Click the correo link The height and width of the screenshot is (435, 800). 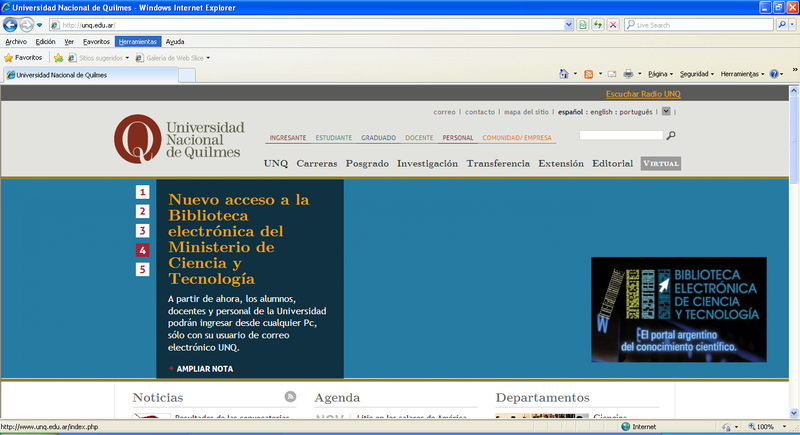(444, 112)
